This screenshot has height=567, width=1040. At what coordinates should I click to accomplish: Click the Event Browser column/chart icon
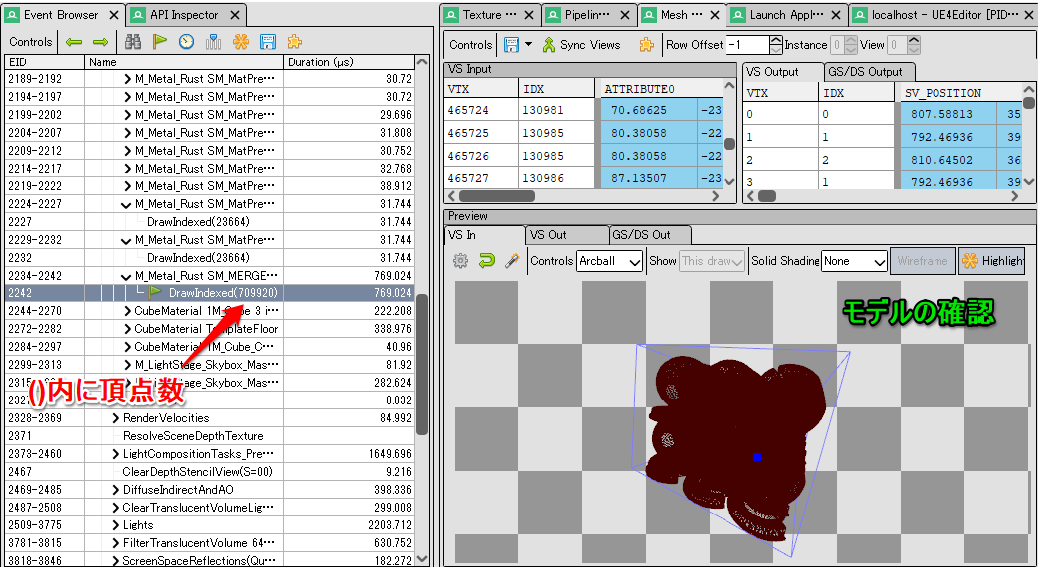tap(214, 42)
